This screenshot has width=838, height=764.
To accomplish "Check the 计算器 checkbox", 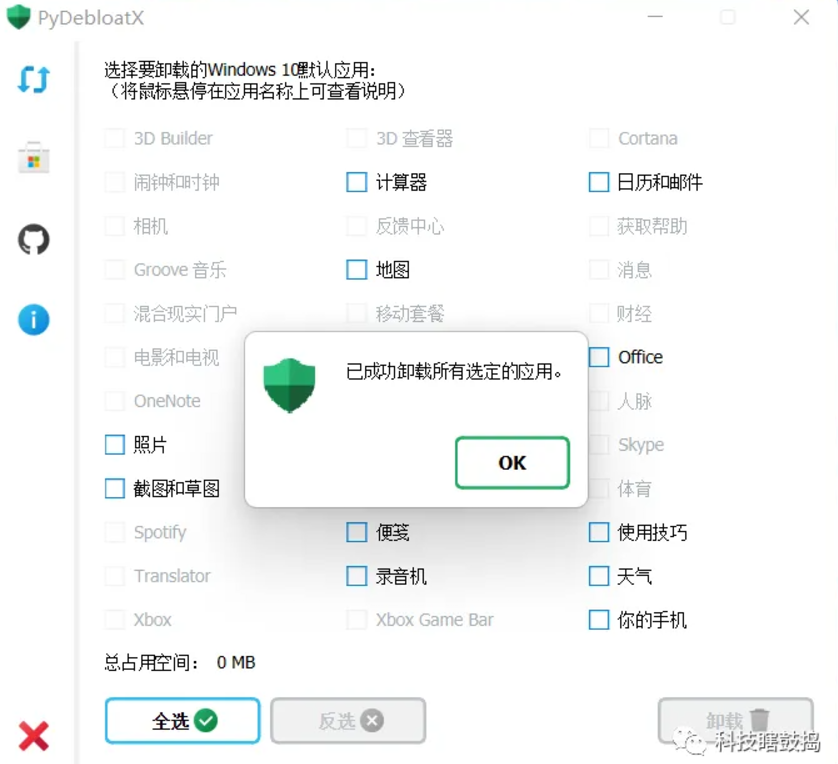I will click(356, 182).
